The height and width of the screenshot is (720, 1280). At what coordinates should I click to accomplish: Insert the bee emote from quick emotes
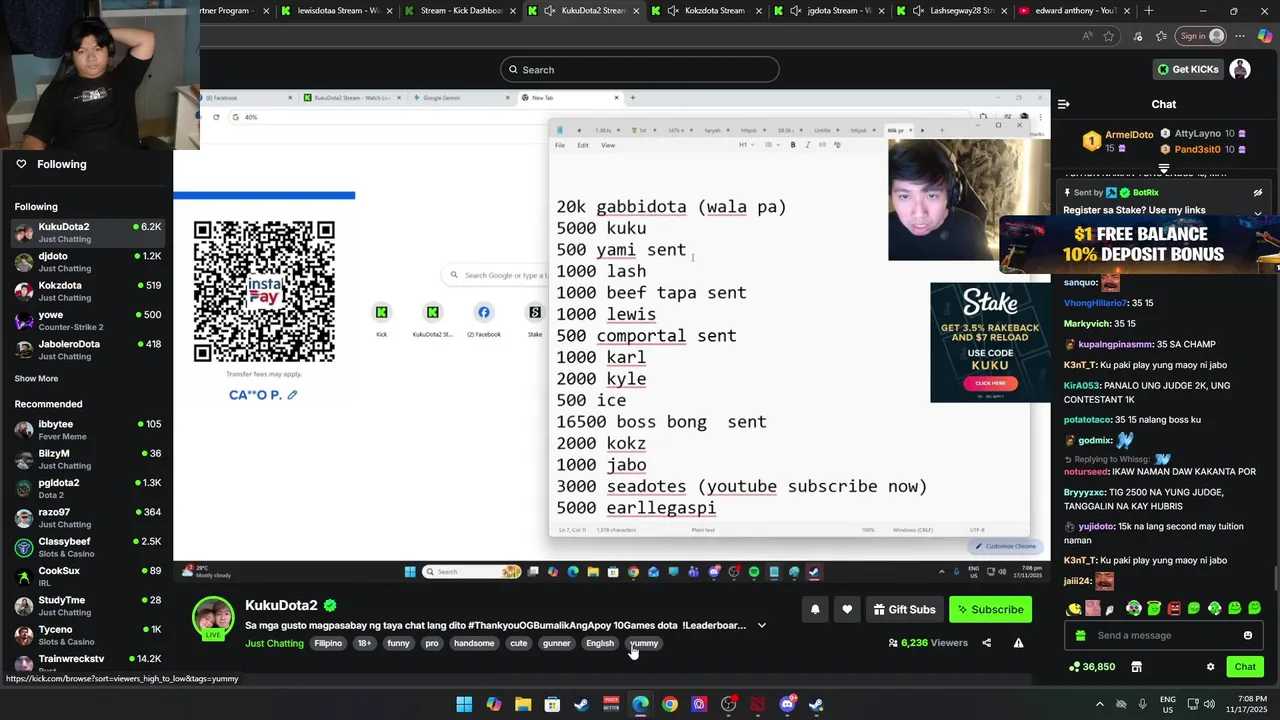point(1074,608)
